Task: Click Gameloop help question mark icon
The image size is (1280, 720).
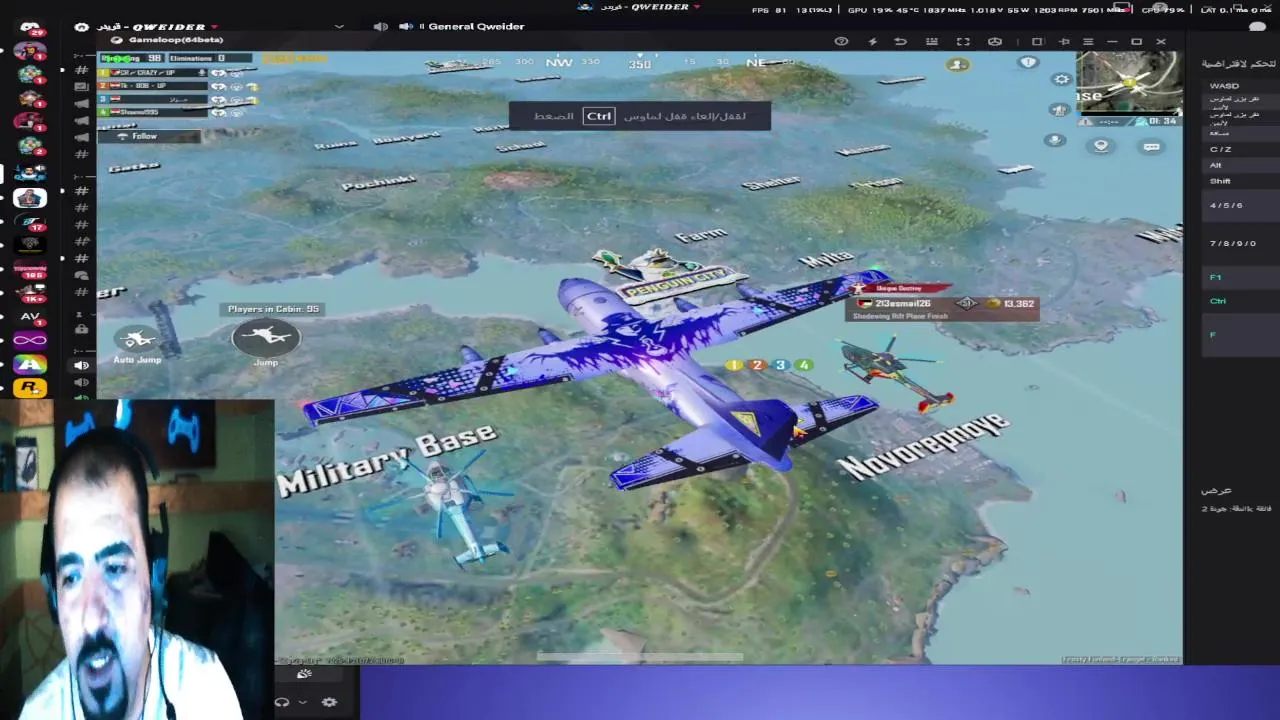Action: click(841, 41)
